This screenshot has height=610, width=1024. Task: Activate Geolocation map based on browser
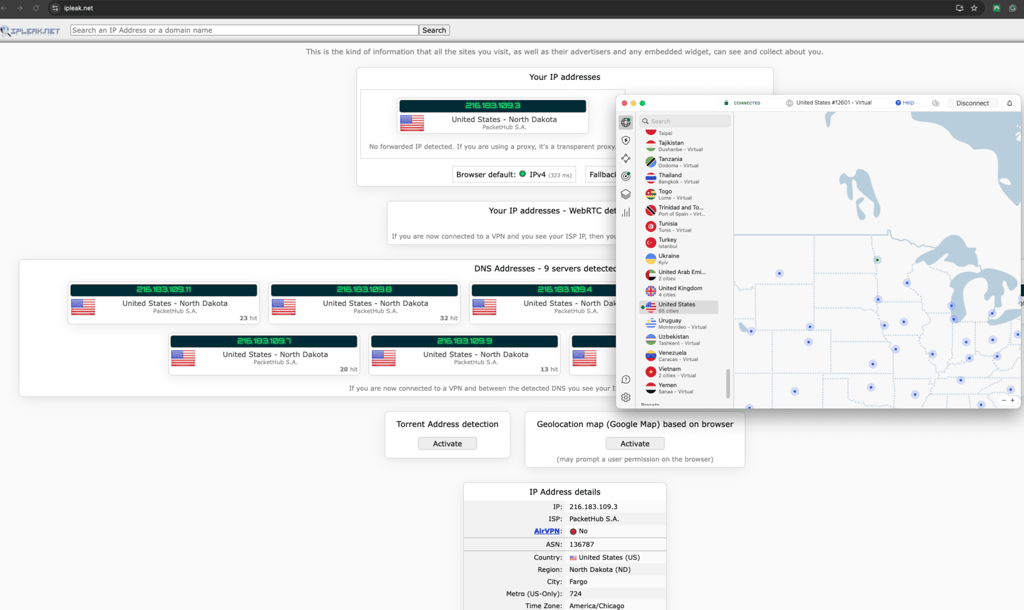(635, 443)
